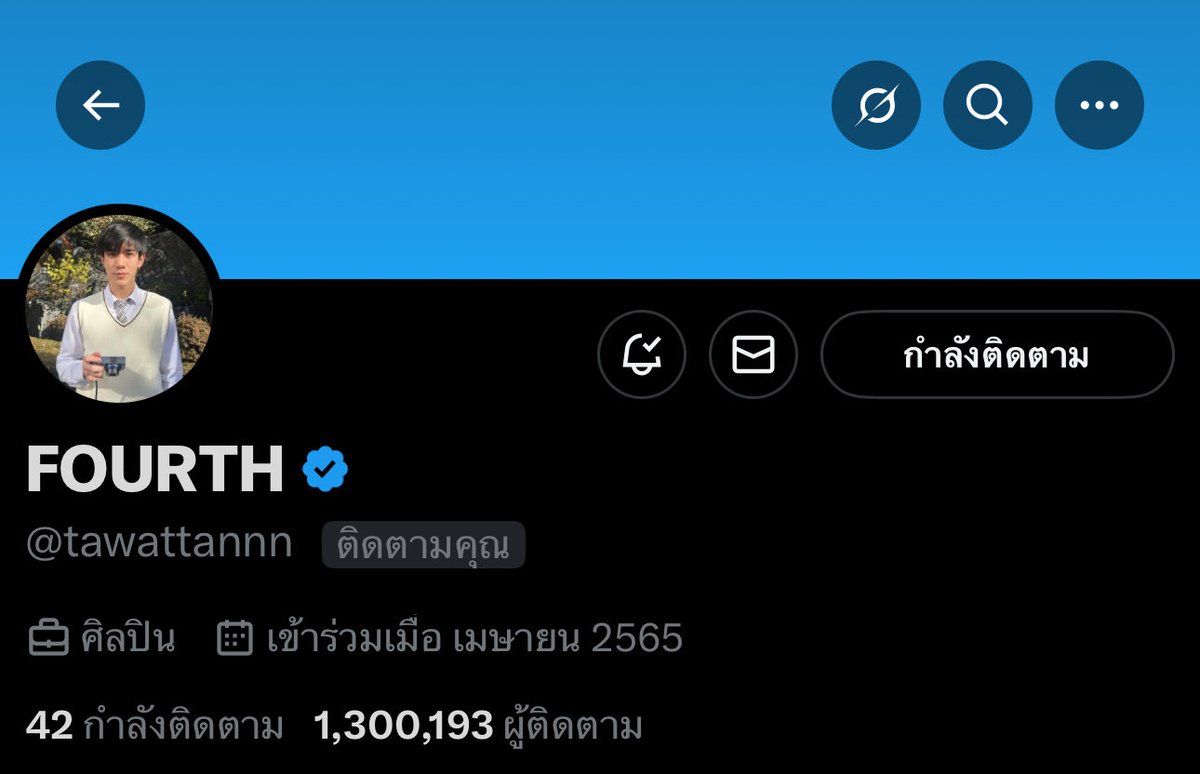Click the calendar joined-date icon
The image size is (1200, 774).
[235, 638]
